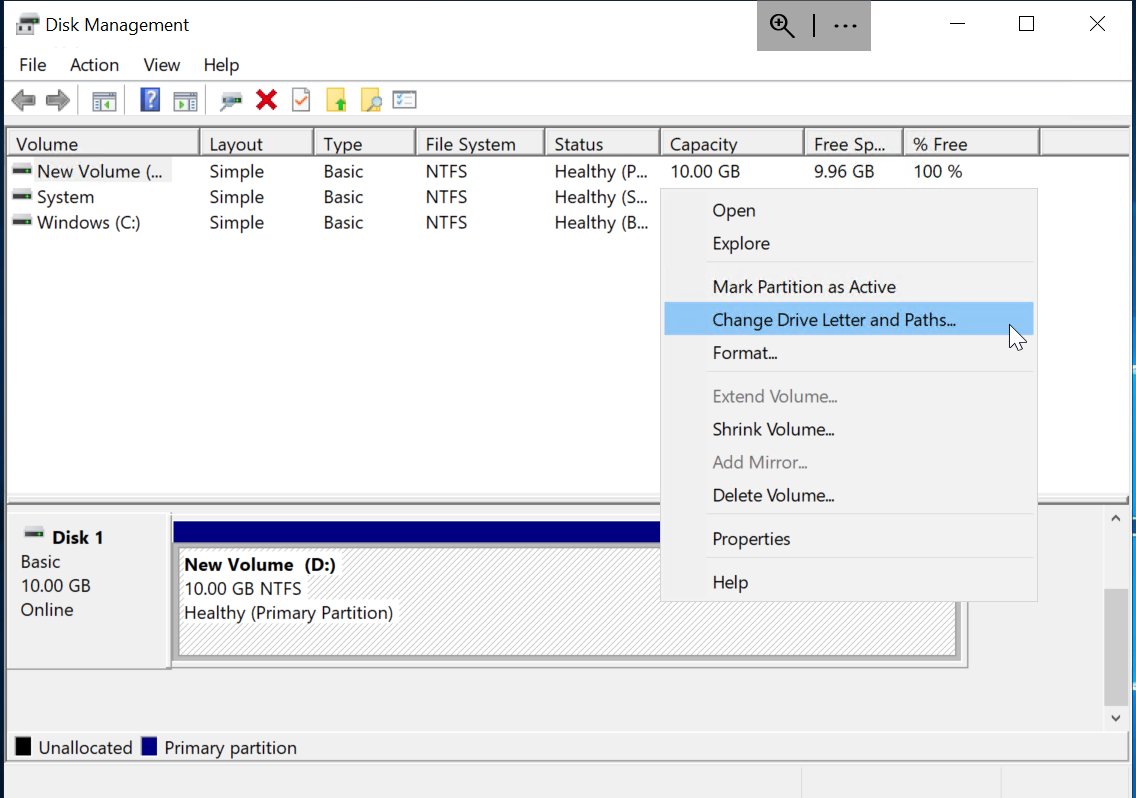Click the Back navigation arrow in the toolbar
Viewport: 1136px width, 798px height.
22,100
